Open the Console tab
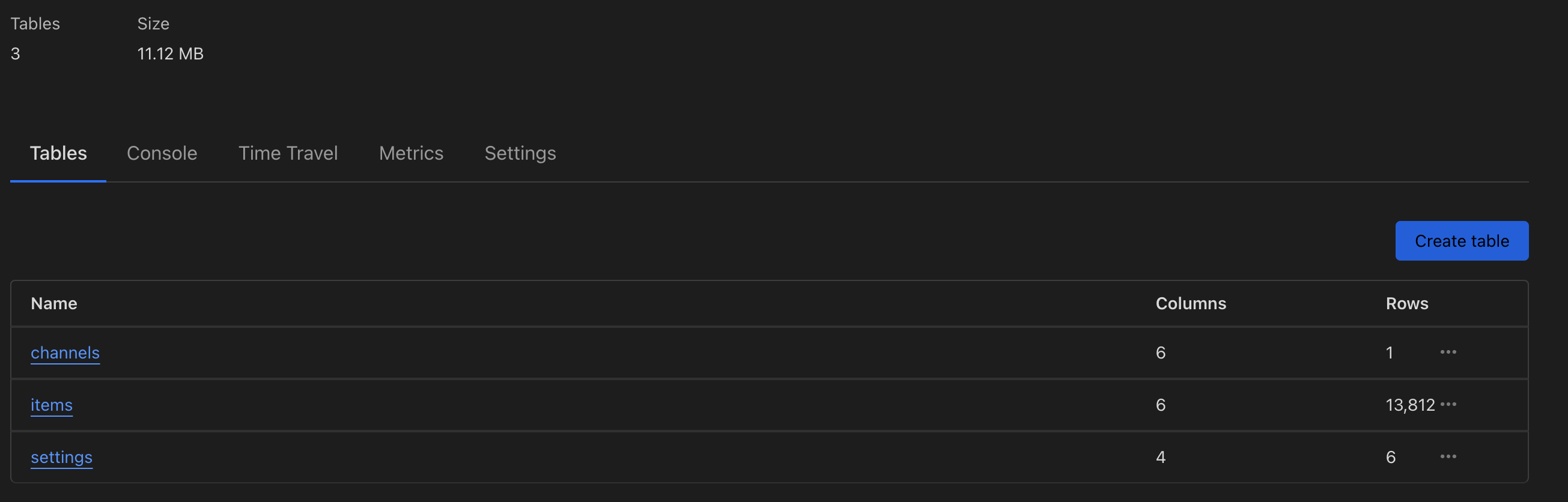Screen dimensions: 1568x502 162,153
